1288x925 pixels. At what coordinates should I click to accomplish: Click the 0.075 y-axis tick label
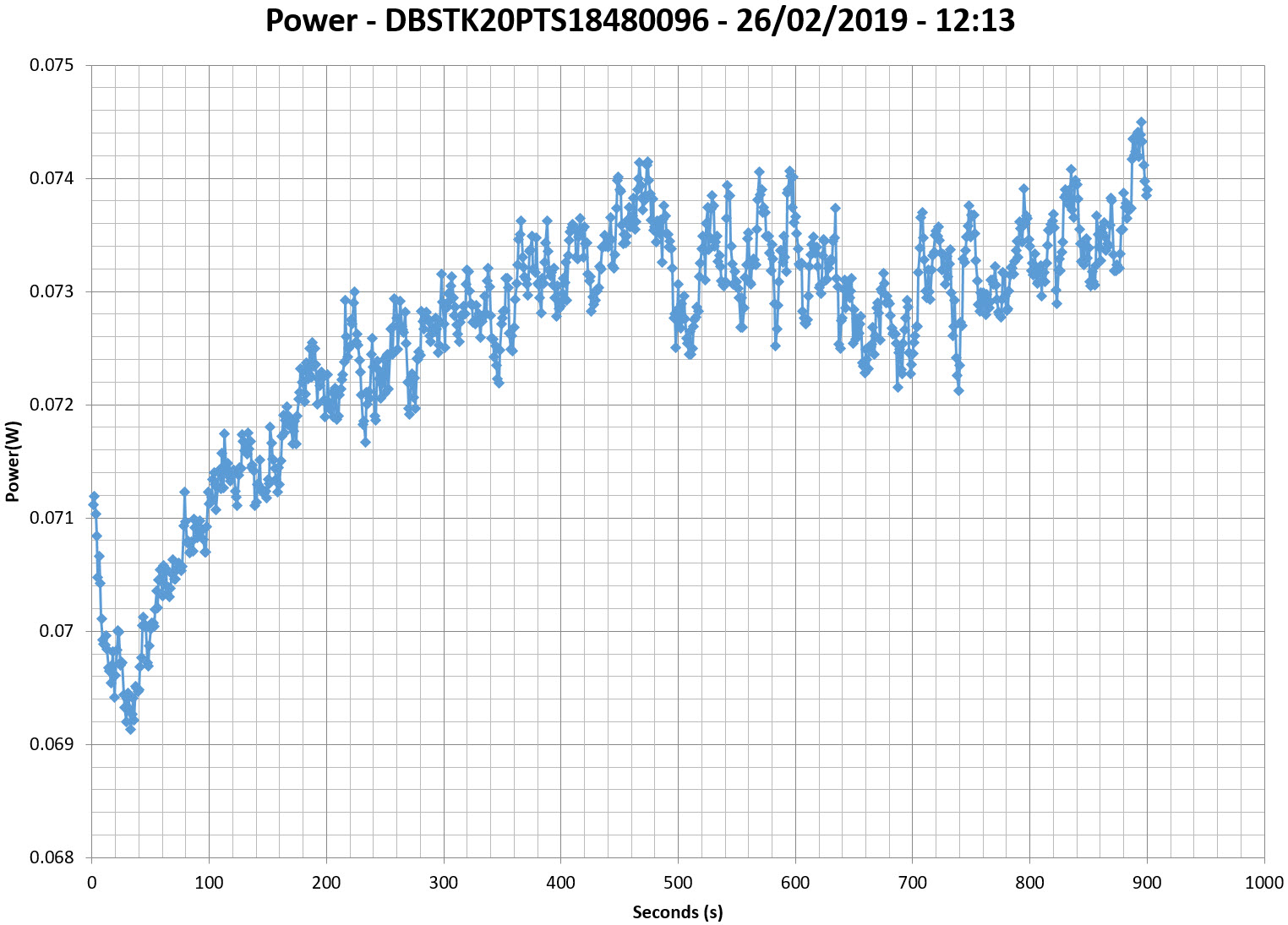tap(52, 66)
